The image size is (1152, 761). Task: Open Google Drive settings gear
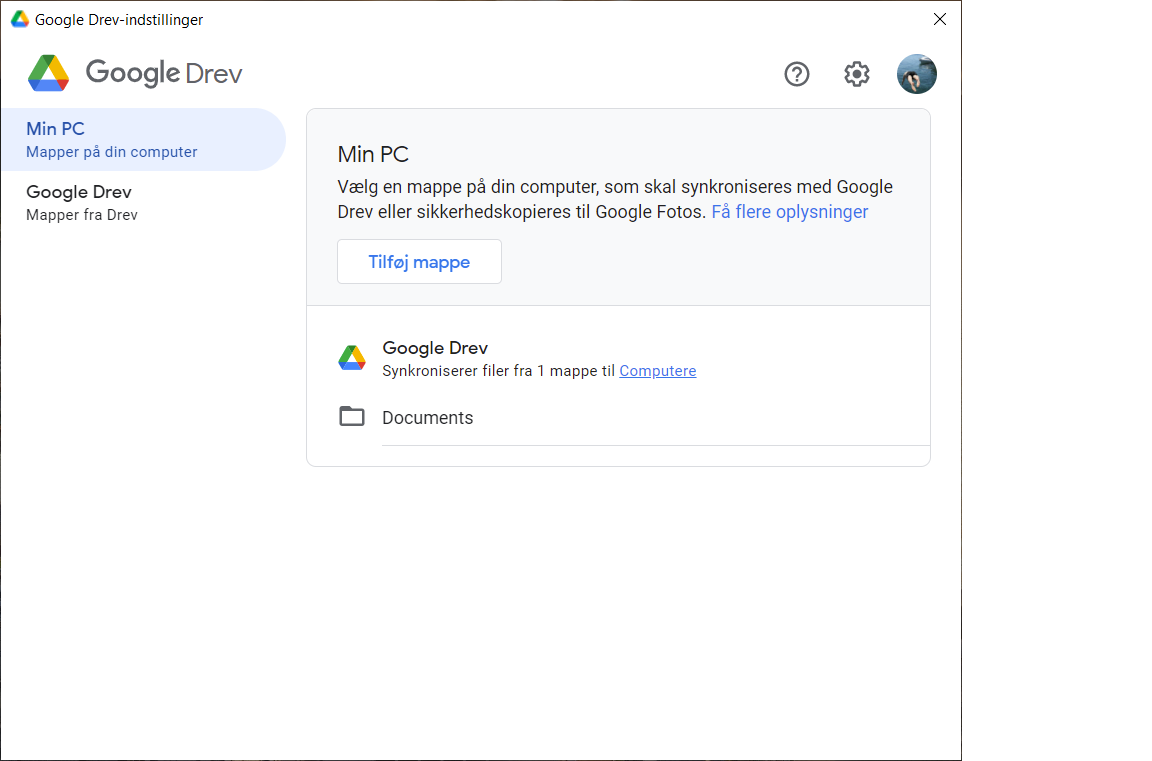click(856, 74)
